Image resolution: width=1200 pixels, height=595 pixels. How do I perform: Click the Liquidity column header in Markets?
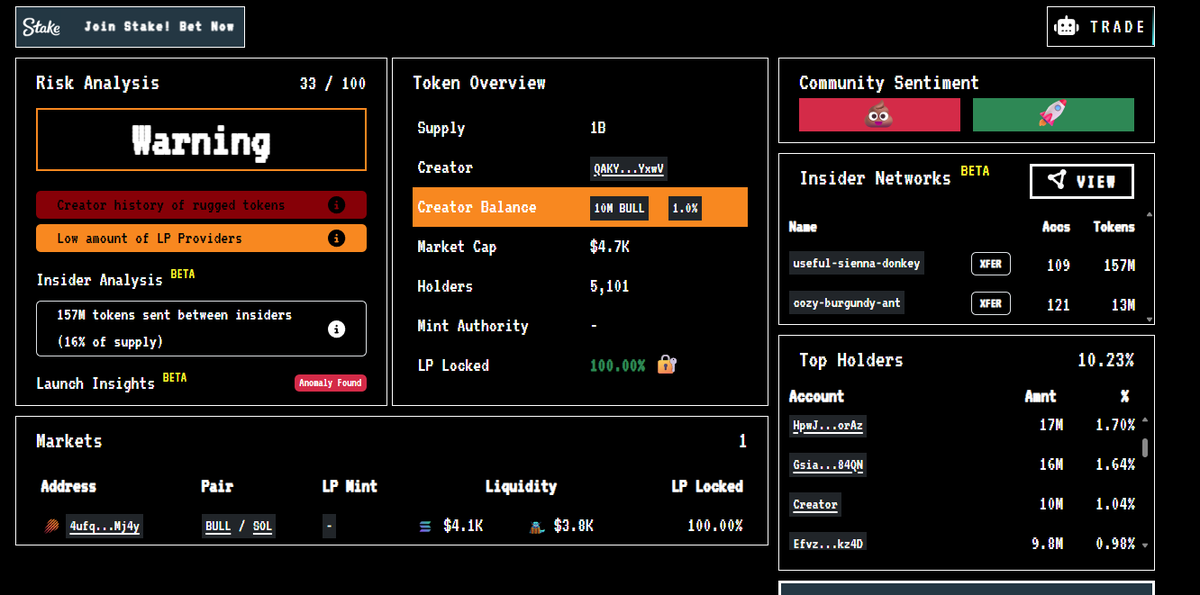tap(521, 487)
